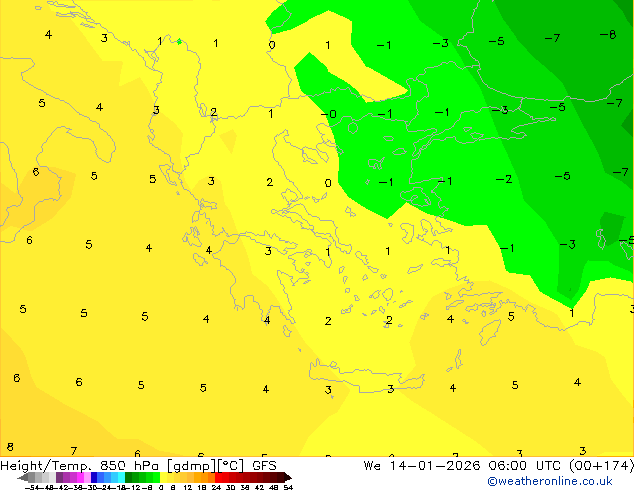This screenshot has height=490, width=634.
Task: Click the '-54' label under the color scale
Action: (33, 487)
